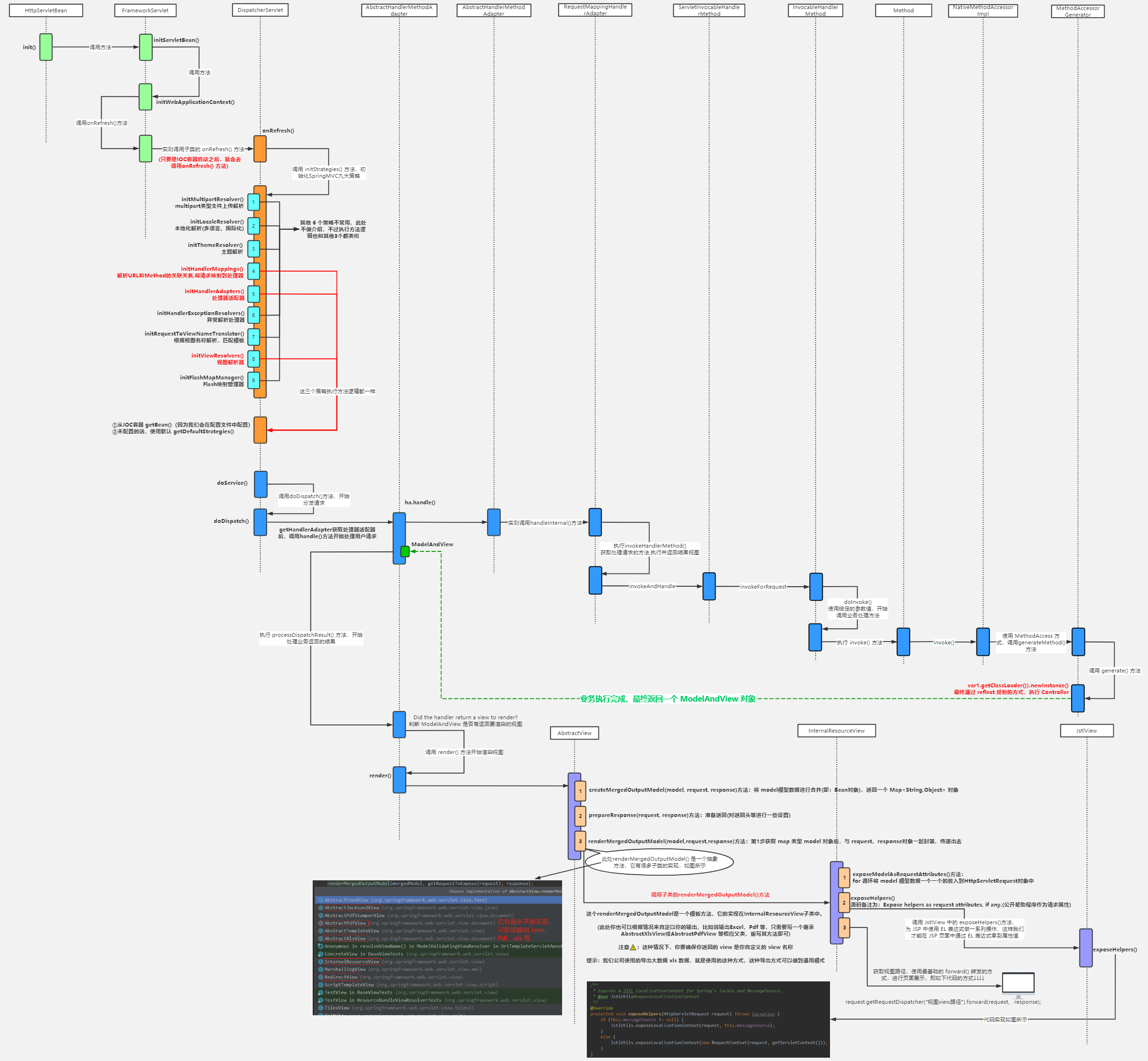
Task: Click the Anonymous in resolveViewName() row icon
Action: tap(320, 946)
